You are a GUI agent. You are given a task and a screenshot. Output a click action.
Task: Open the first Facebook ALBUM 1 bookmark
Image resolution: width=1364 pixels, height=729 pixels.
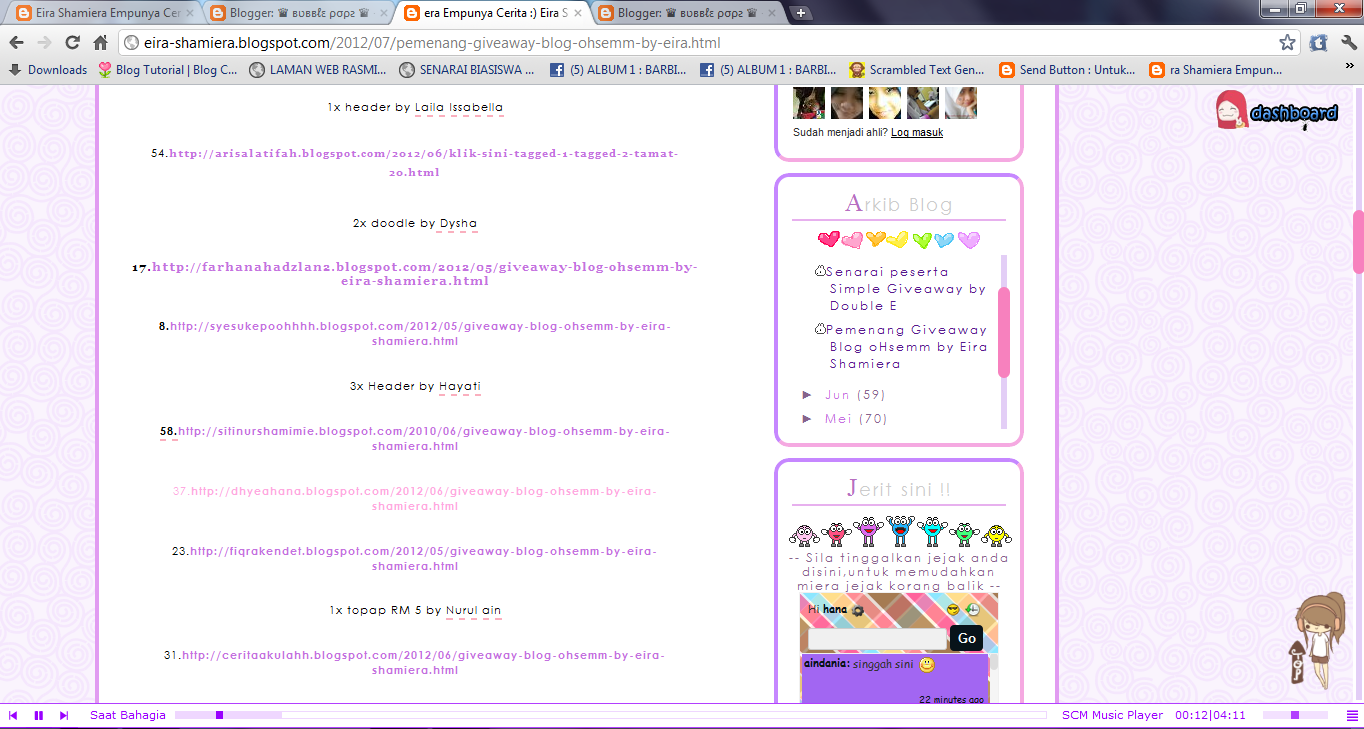[617, 70]
